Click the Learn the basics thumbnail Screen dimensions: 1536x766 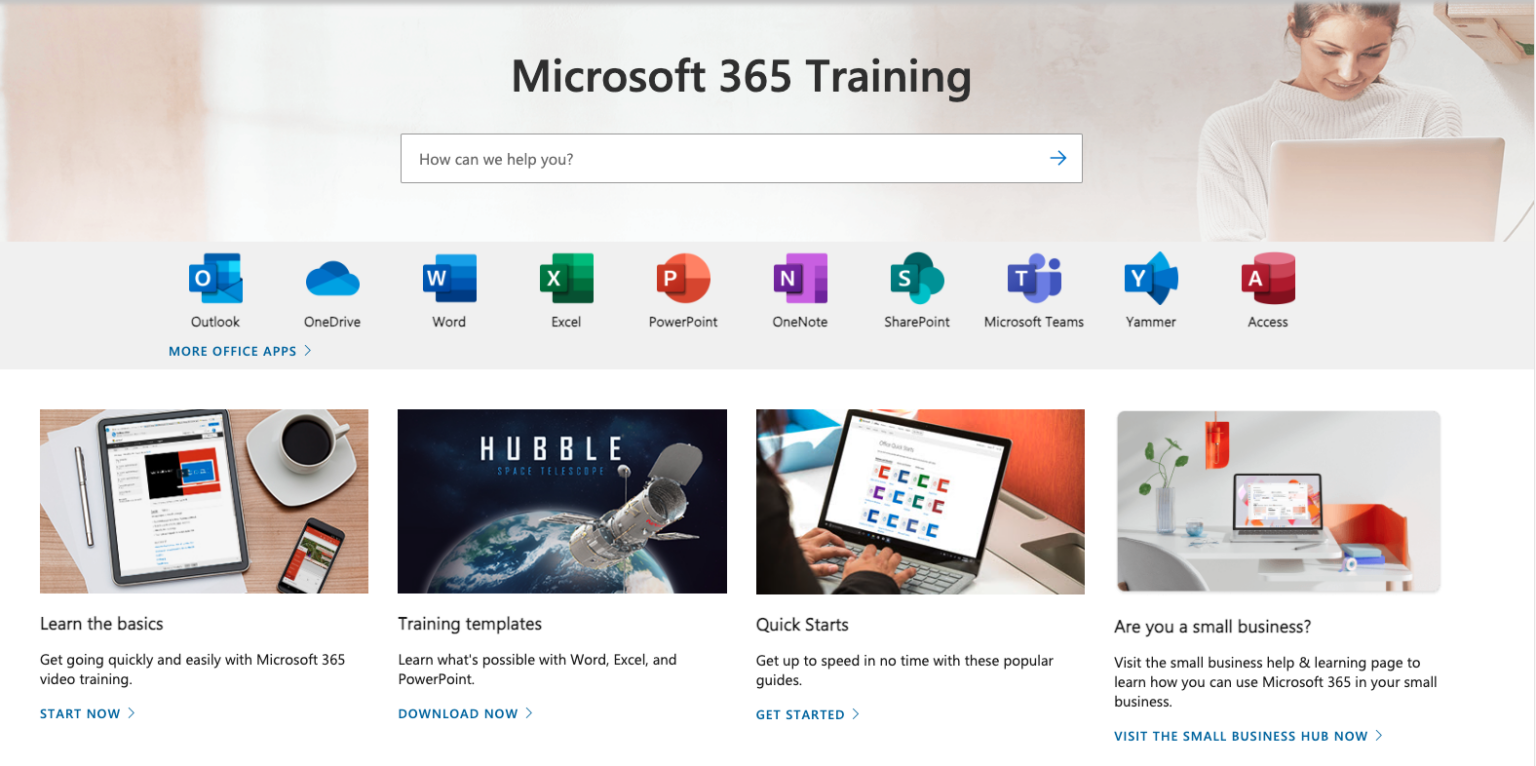pyautogui.click(x=204, y=500)
